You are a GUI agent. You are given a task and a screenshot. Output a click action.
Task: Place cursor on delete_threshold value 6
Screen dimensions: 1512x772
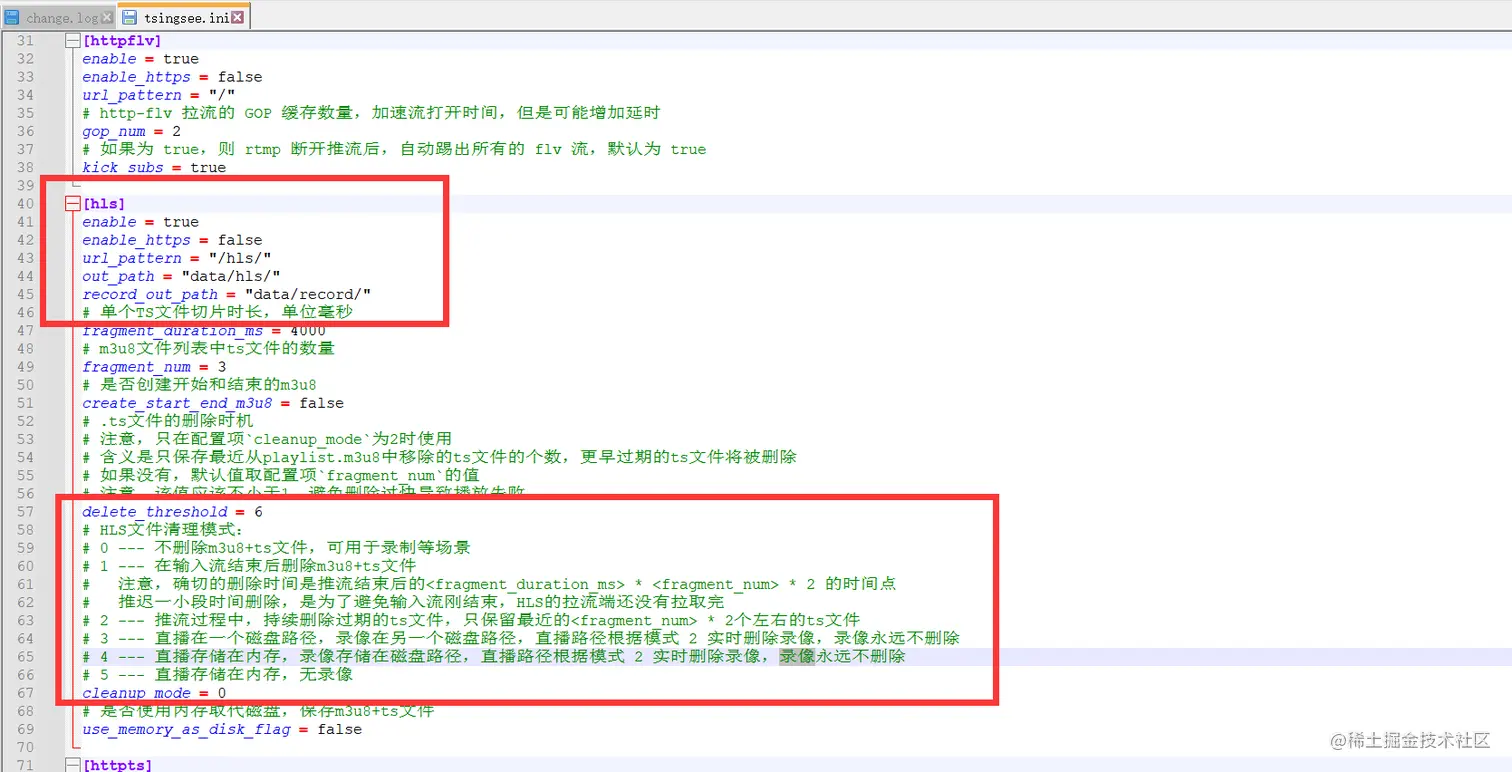click(258, 512)
